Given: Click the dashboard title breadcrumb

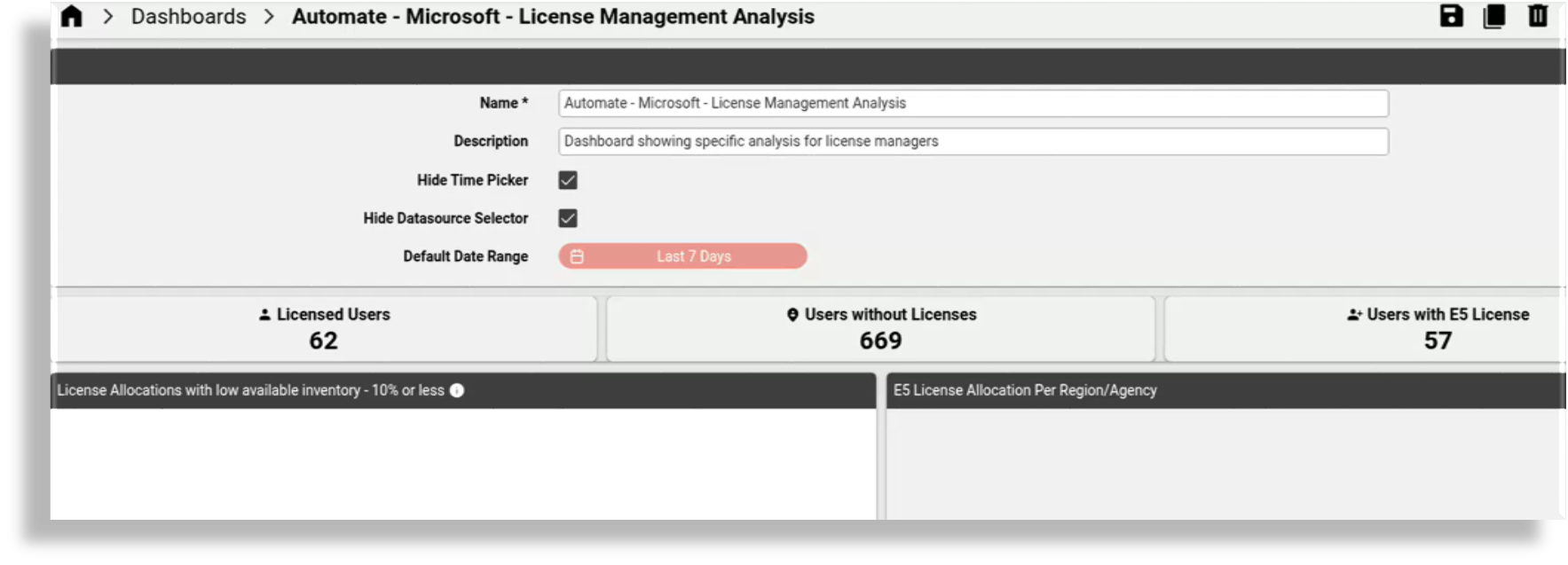Looking at the screenshot, I should pos(553,17).
